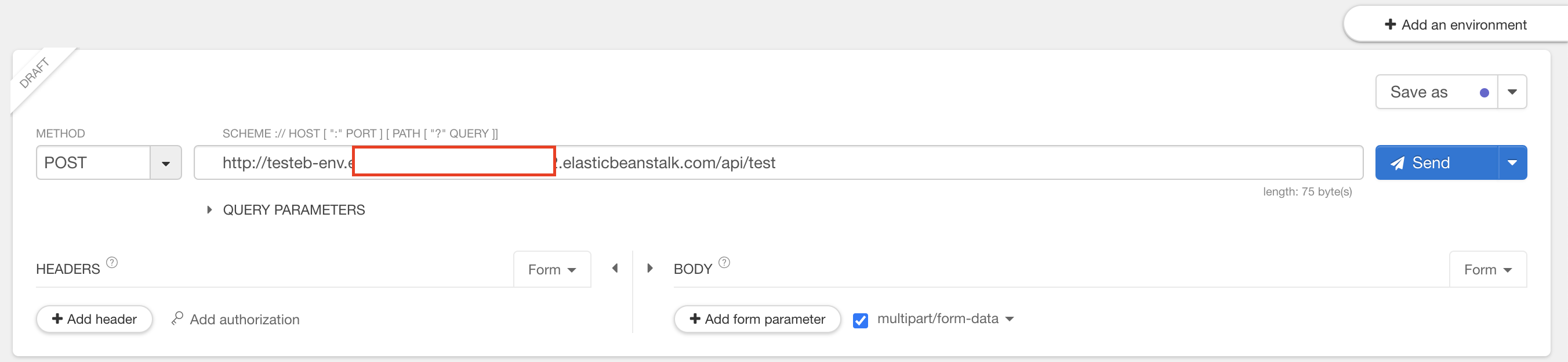Click the HEADERS help question mark icon
1568x362 pixels.
pyautogui.click(x=112, y=263)
